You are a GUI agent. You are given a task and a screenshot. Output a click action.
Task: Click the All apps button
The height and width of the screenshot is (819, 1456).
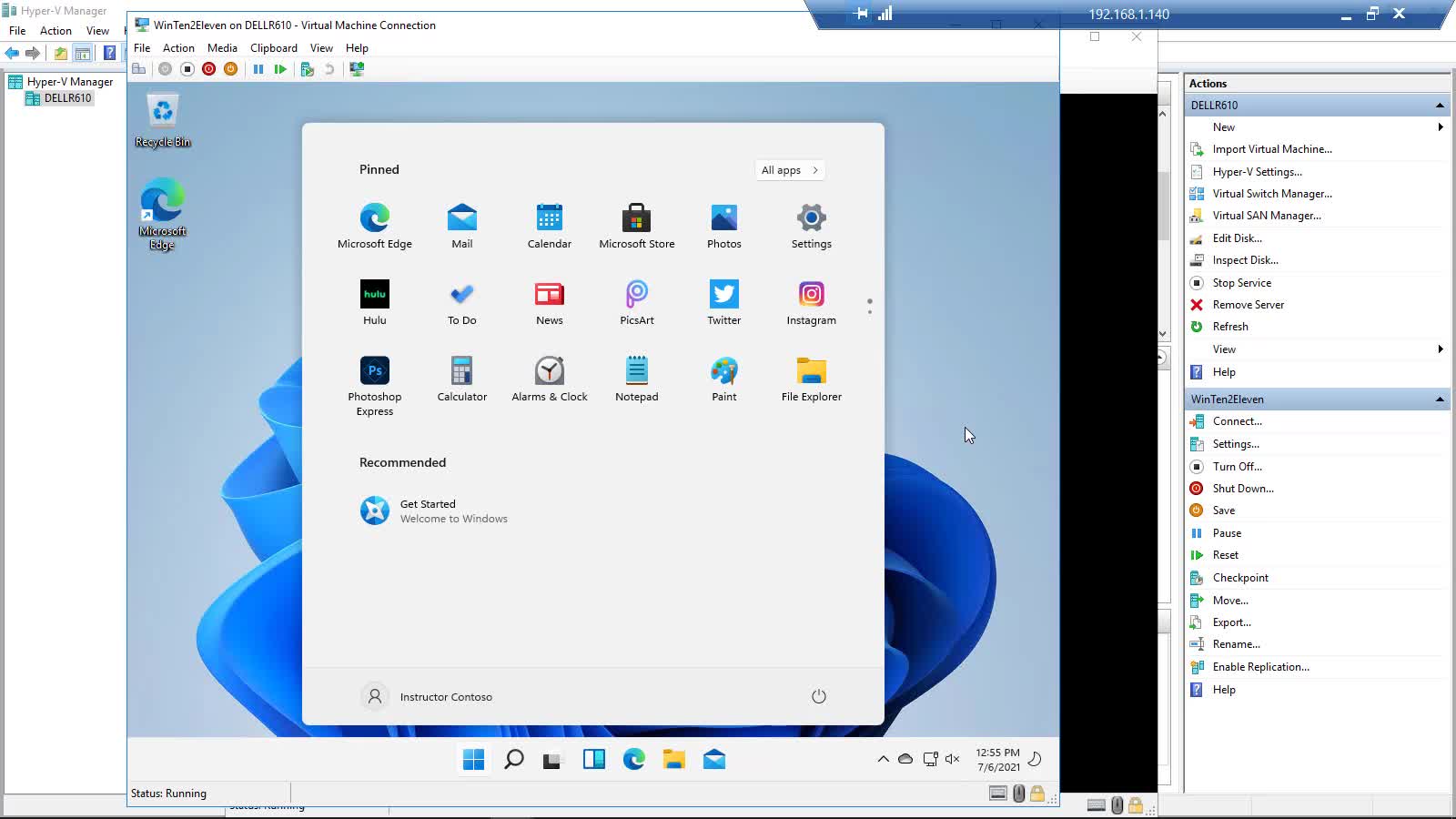790,170
